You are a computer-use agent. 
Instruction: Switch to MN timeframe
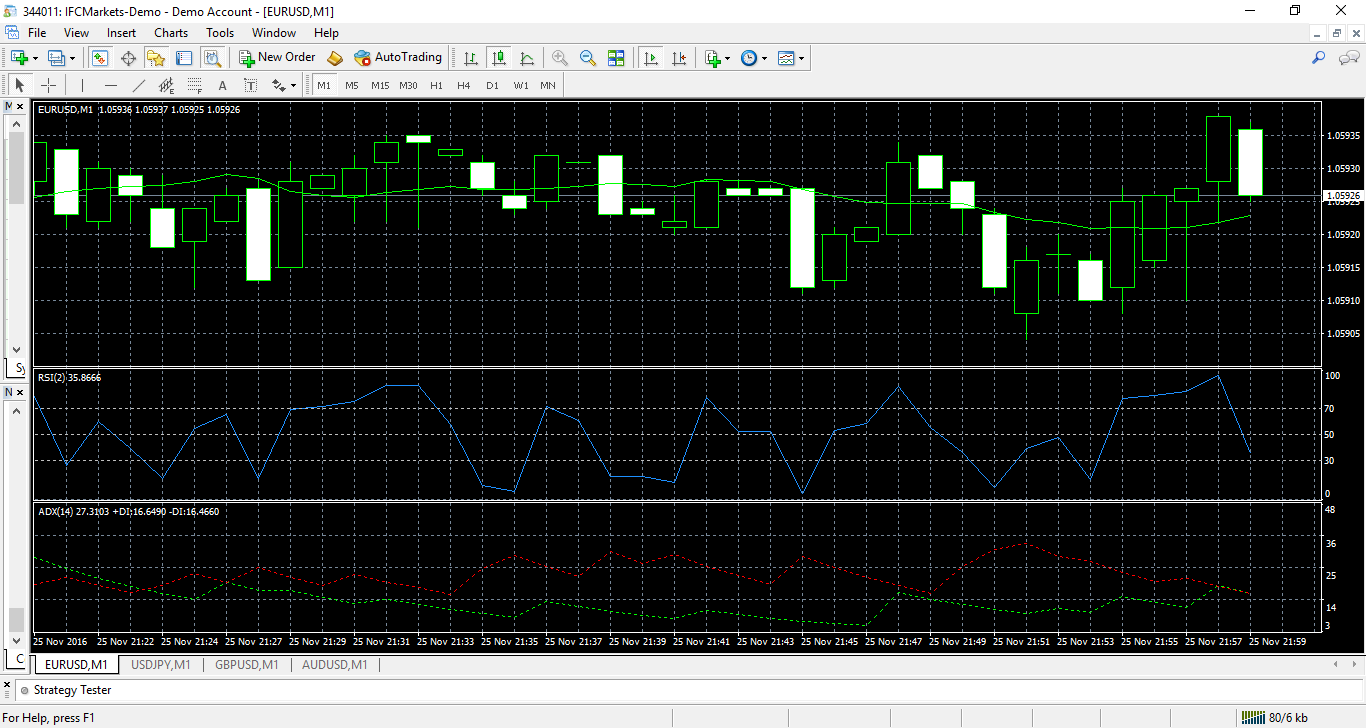548,85
